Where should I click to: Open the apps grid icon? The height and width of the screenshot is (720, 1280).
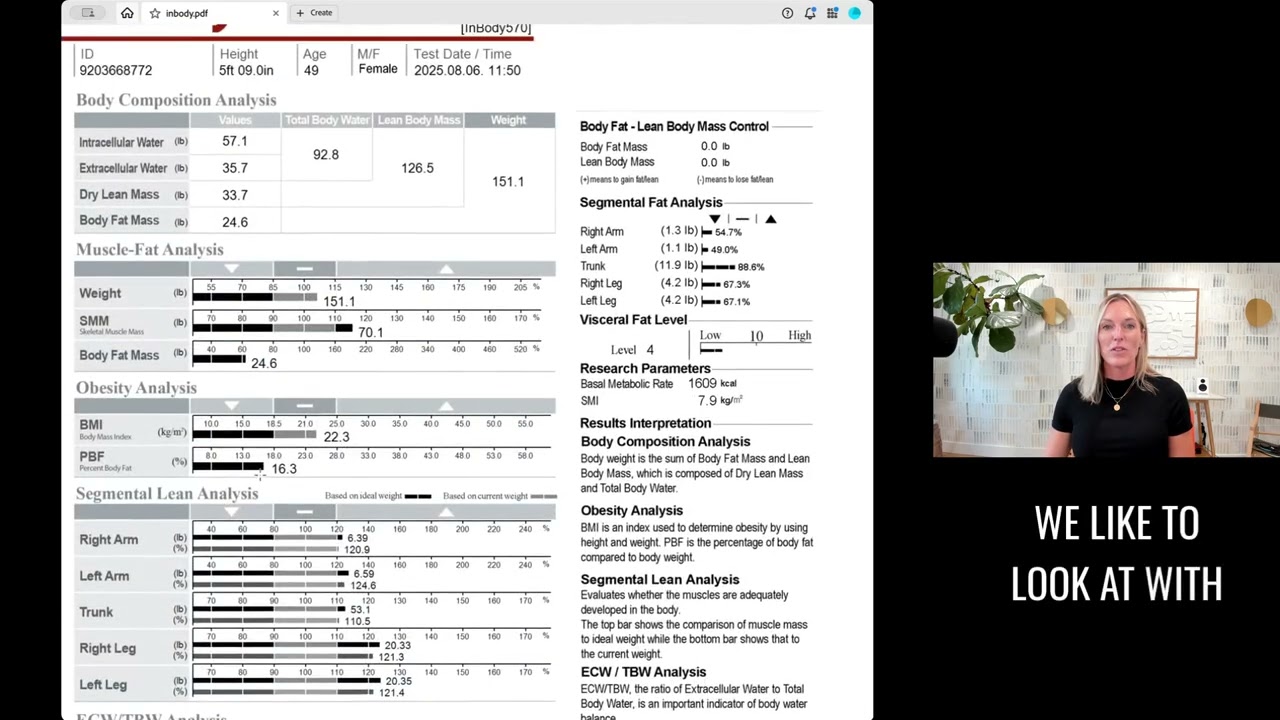(832, 13)
